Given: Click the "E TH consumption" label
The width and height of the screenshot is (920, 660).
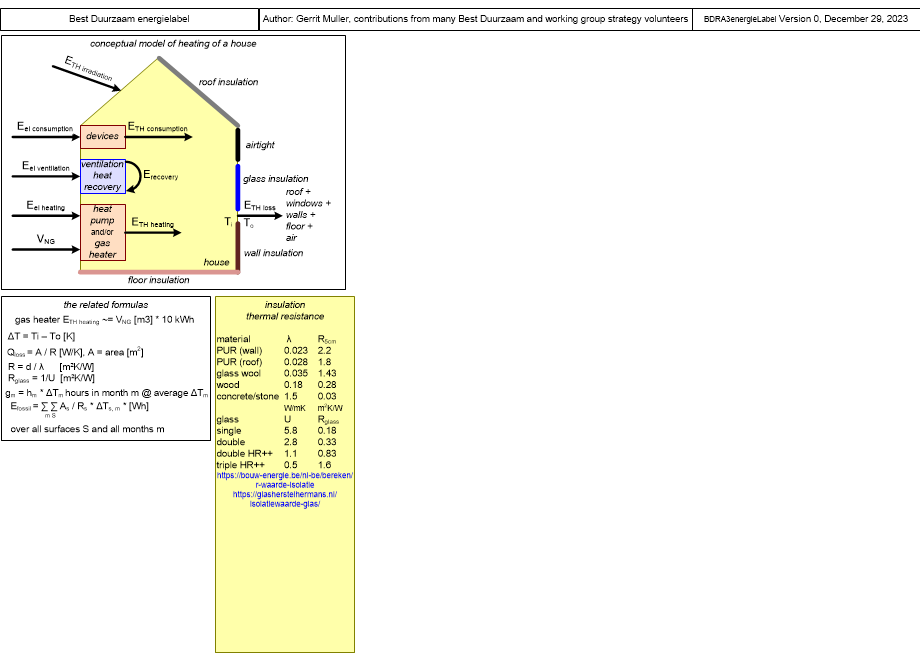Looking at the screenshot, I should (158, 127).
